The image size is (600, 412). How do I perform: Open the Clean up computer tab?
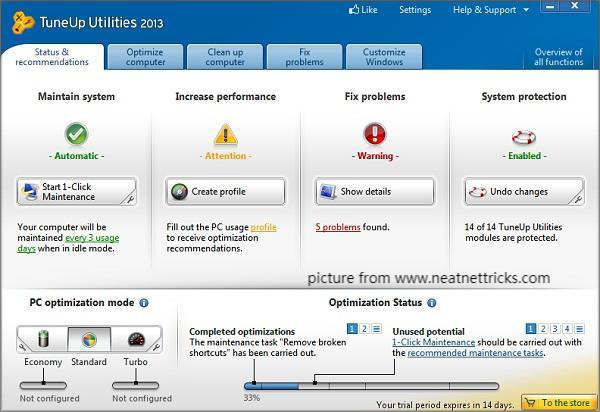[225, 57]
